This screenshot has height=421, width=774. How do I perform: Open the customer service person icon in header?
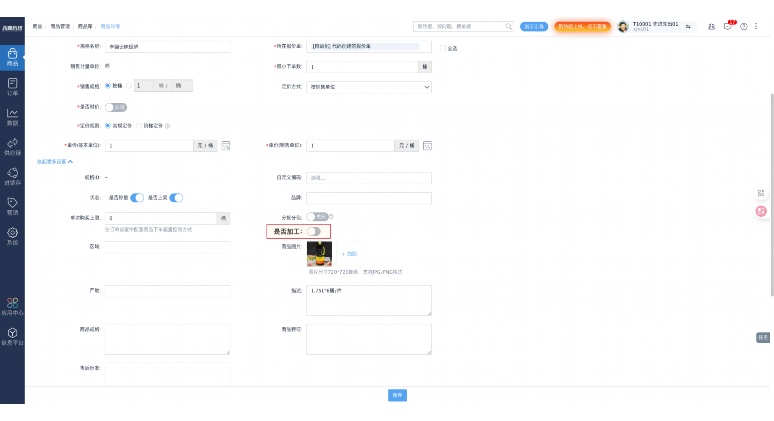coord(711,27)
